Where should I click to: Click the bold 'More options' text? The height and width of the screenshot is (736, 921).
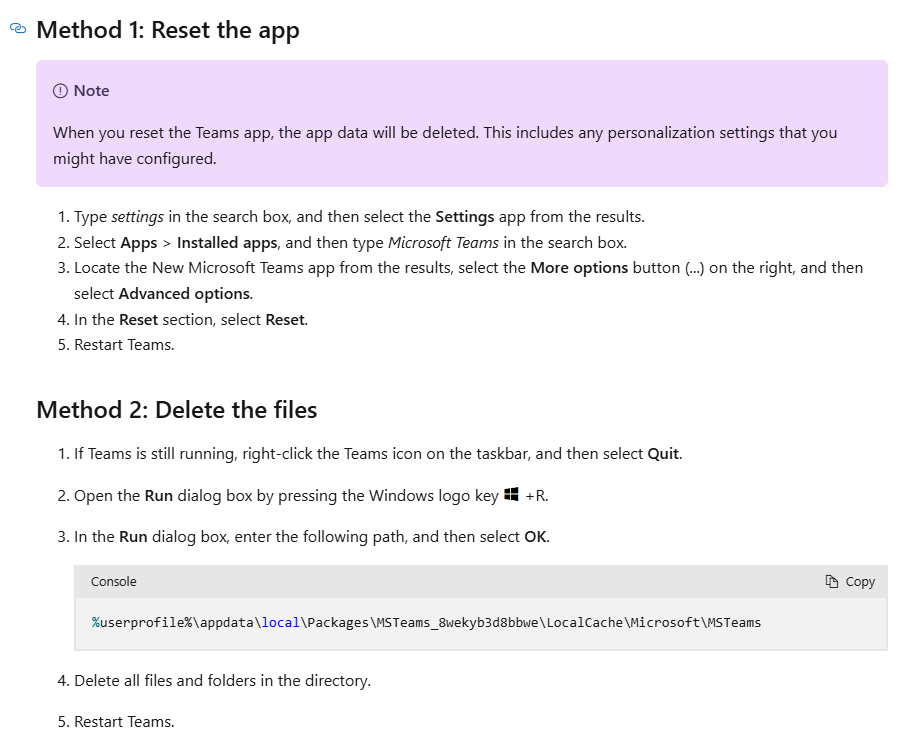pos(579,268)
